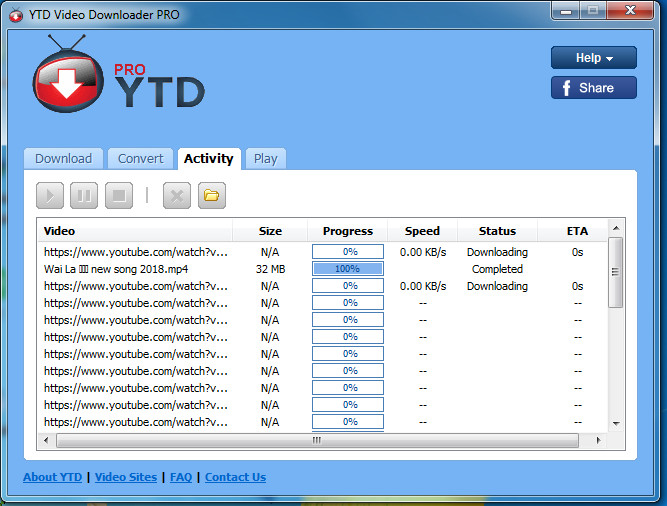Click the Progress column header

pyautogui.click(x=348, y=231)
